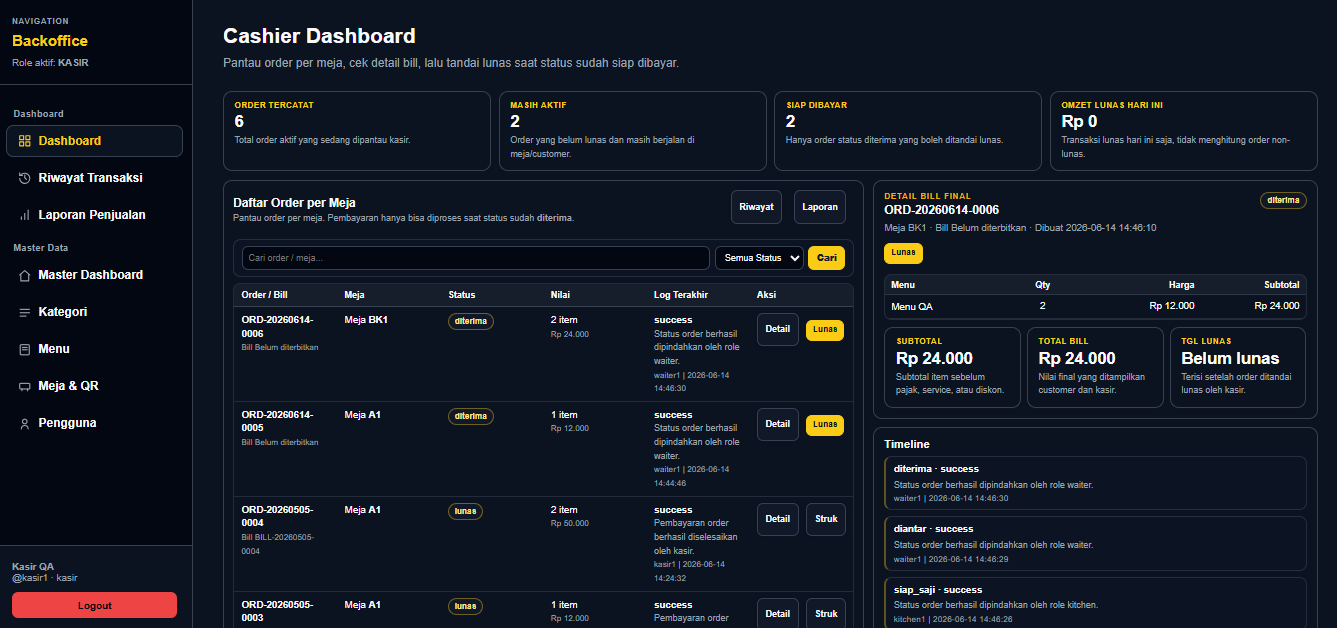Click the Meja & QR table icon
This screenshot has width=1337, height=628.
click(25, 386)
